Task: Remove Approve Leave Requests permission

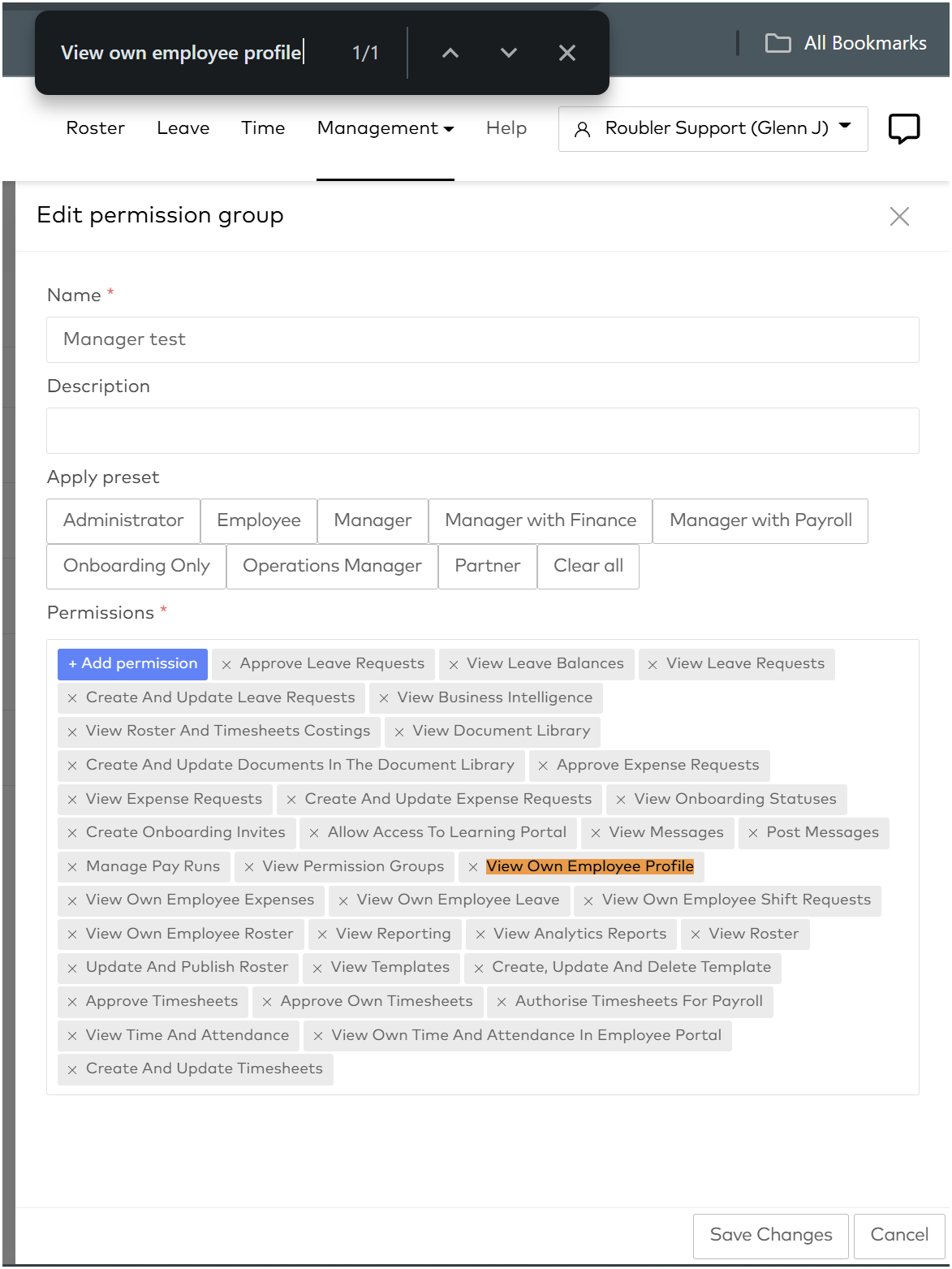Action: click(x=226, y=665)
